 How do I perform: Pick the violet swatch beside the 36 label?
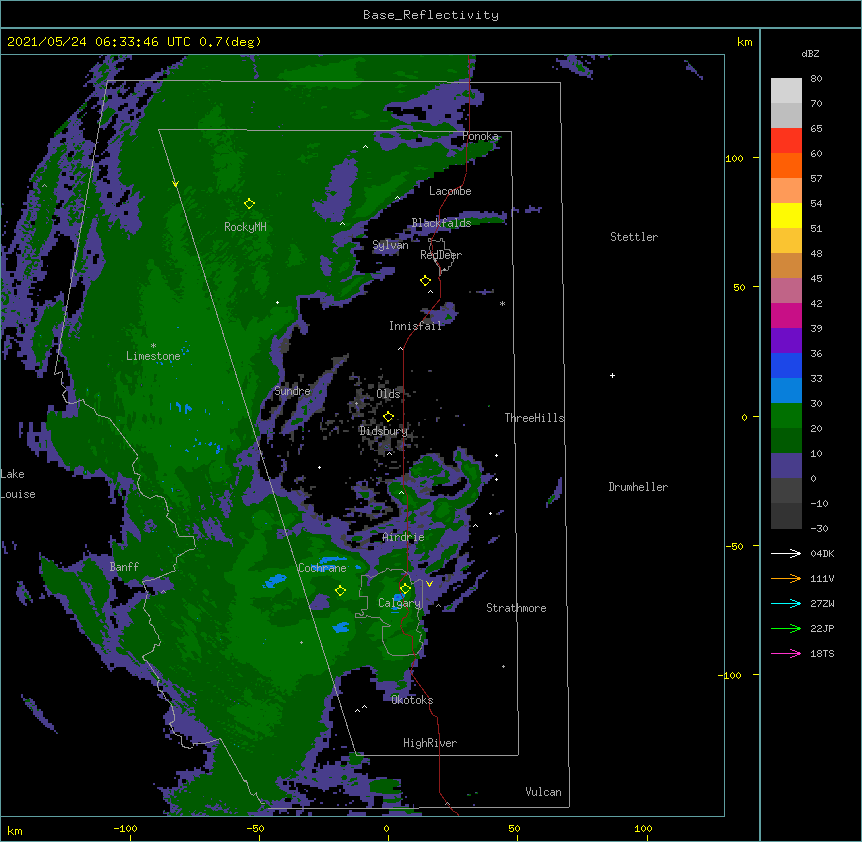pyautogui.click(x=786, y=341)
